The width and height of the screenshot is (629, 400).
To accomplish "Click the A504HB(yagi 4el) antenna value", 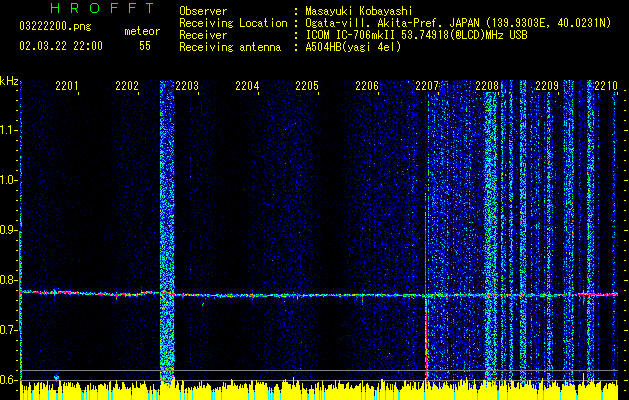I will click(353, 47).
